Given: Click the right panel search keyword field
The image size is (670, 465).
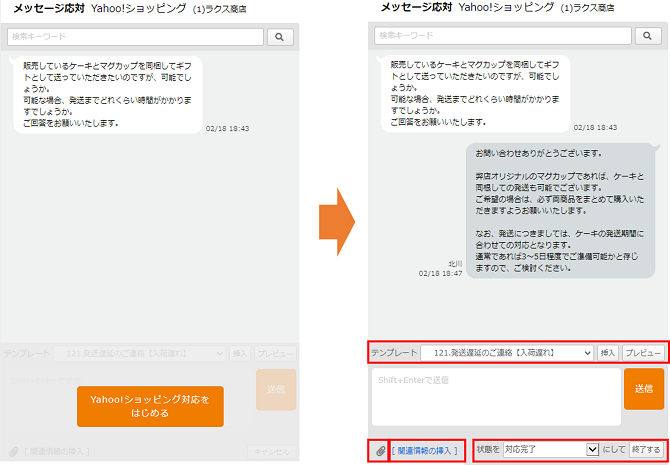Looking at the screenshot, I should tap(503, 35).
